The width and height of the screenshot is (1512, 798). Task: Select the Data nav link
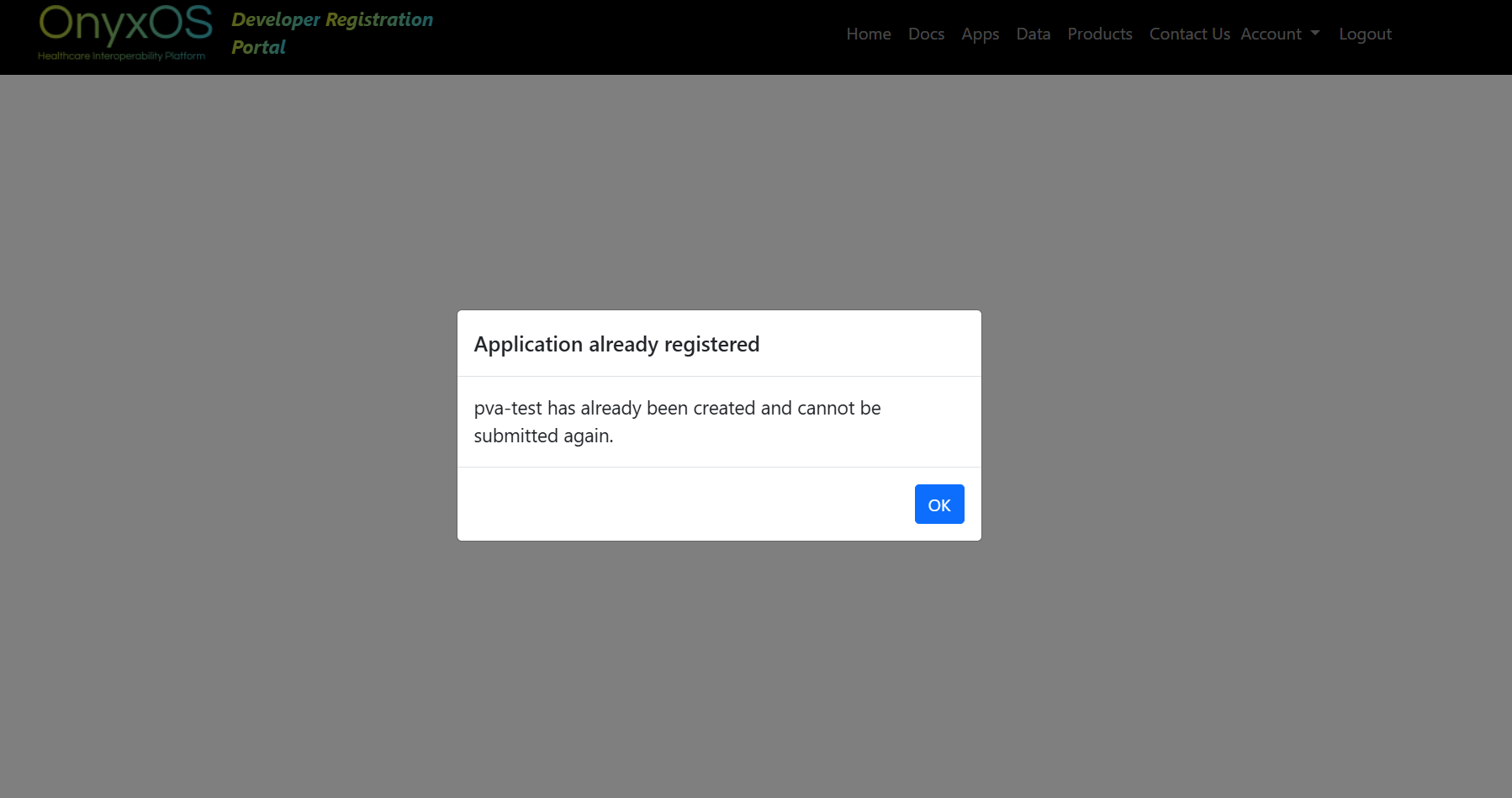point(1033,34)
